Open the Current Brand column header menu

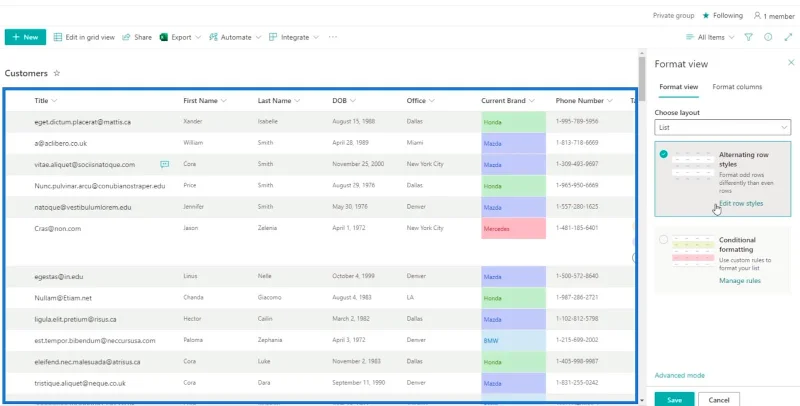pos(508,101)
